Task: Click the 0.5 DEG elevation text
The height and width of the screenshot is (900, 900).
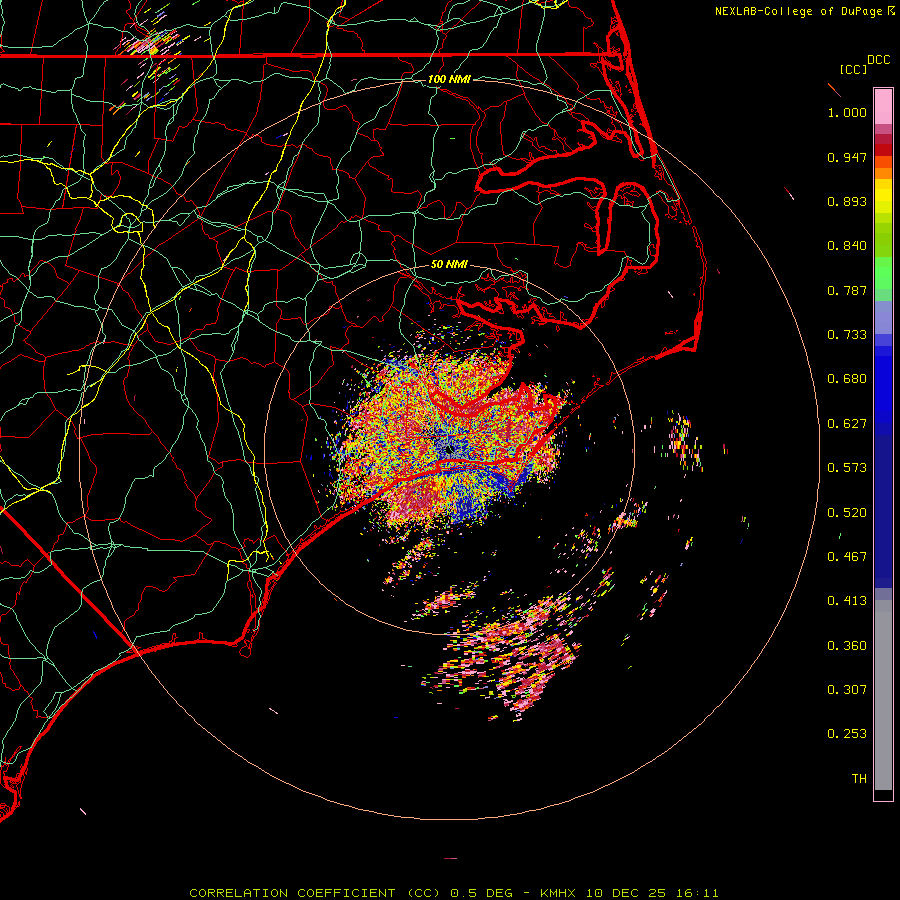Action: pos(481,893)
